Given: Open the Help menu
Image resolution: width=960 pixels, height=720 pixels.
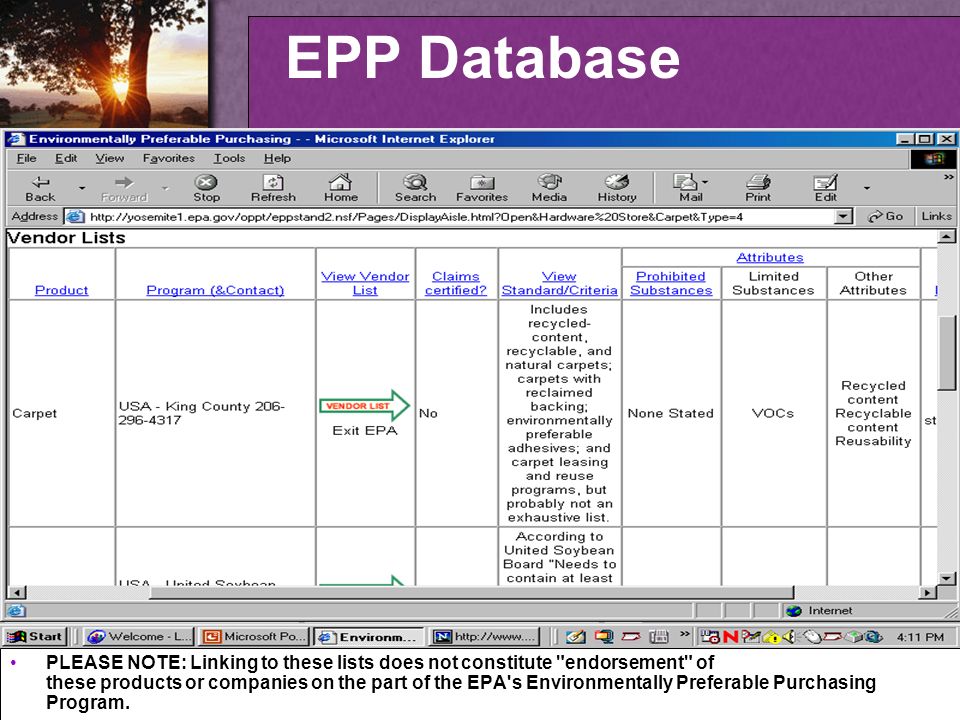Looking at the screenshot, I should pyautogui.click(x=277, y=159).
